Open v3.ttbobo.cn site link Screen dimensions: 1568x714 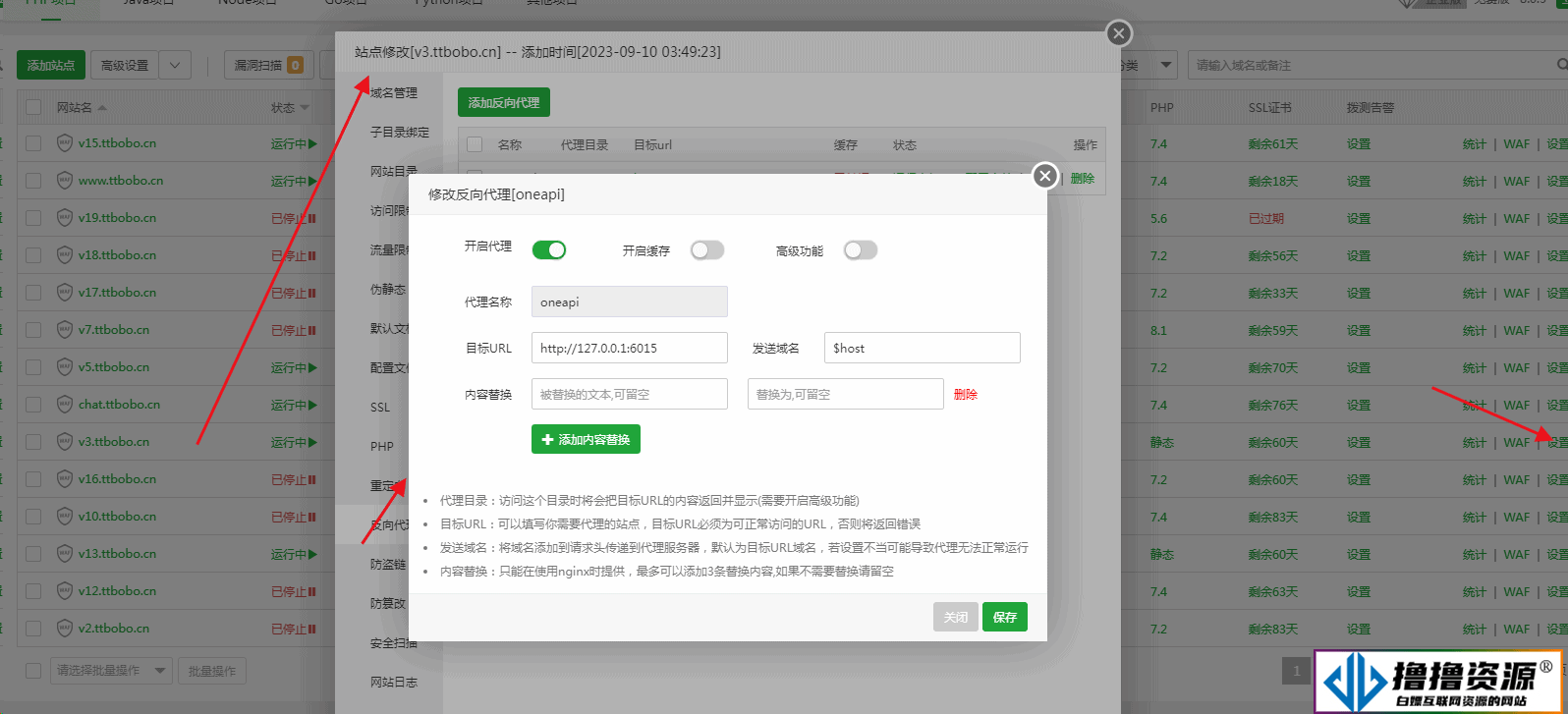pyautogui.click(x=114, y=442)
